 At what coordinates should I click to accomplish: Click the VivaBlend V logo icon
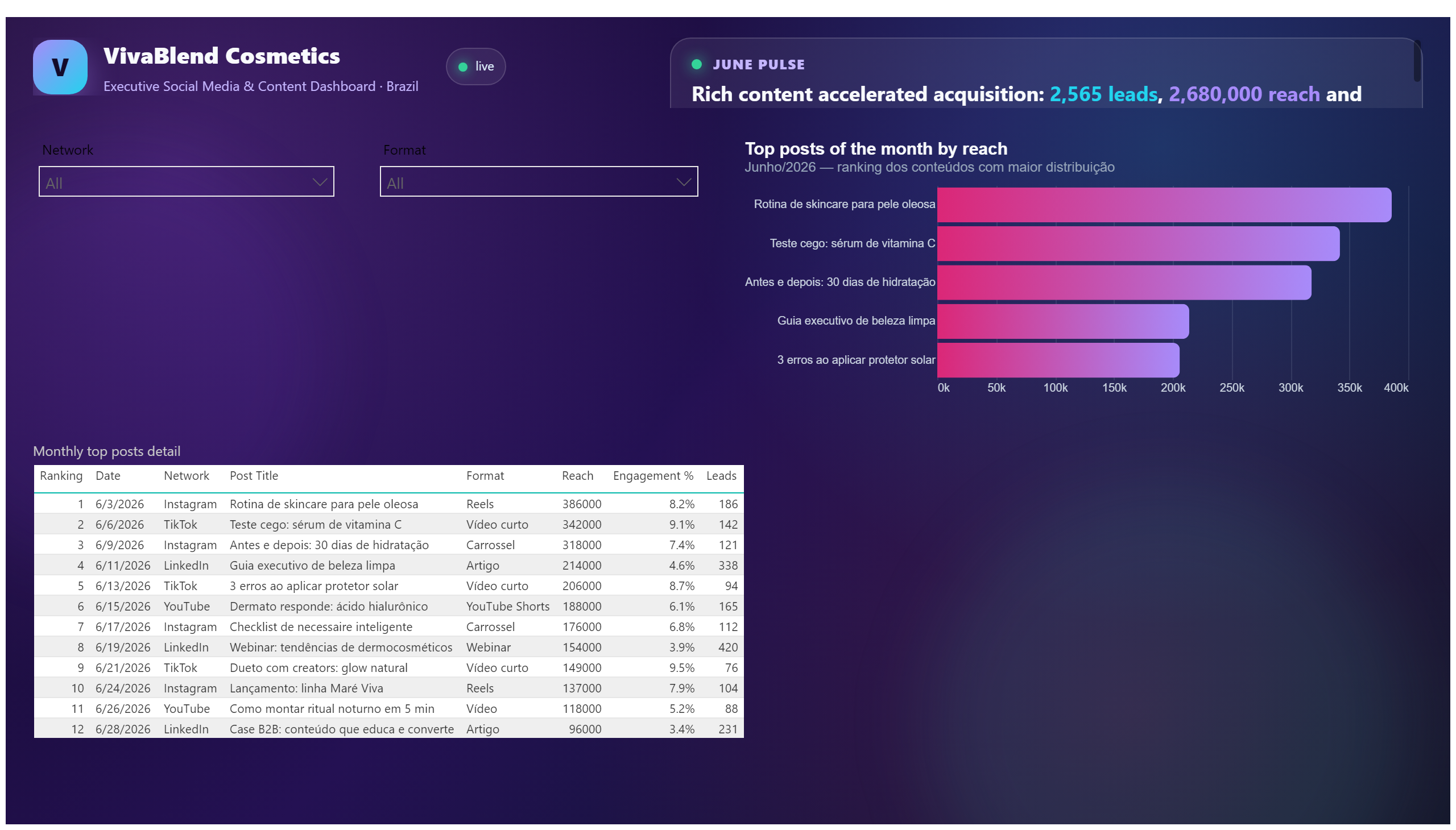(x=60, y=67)
